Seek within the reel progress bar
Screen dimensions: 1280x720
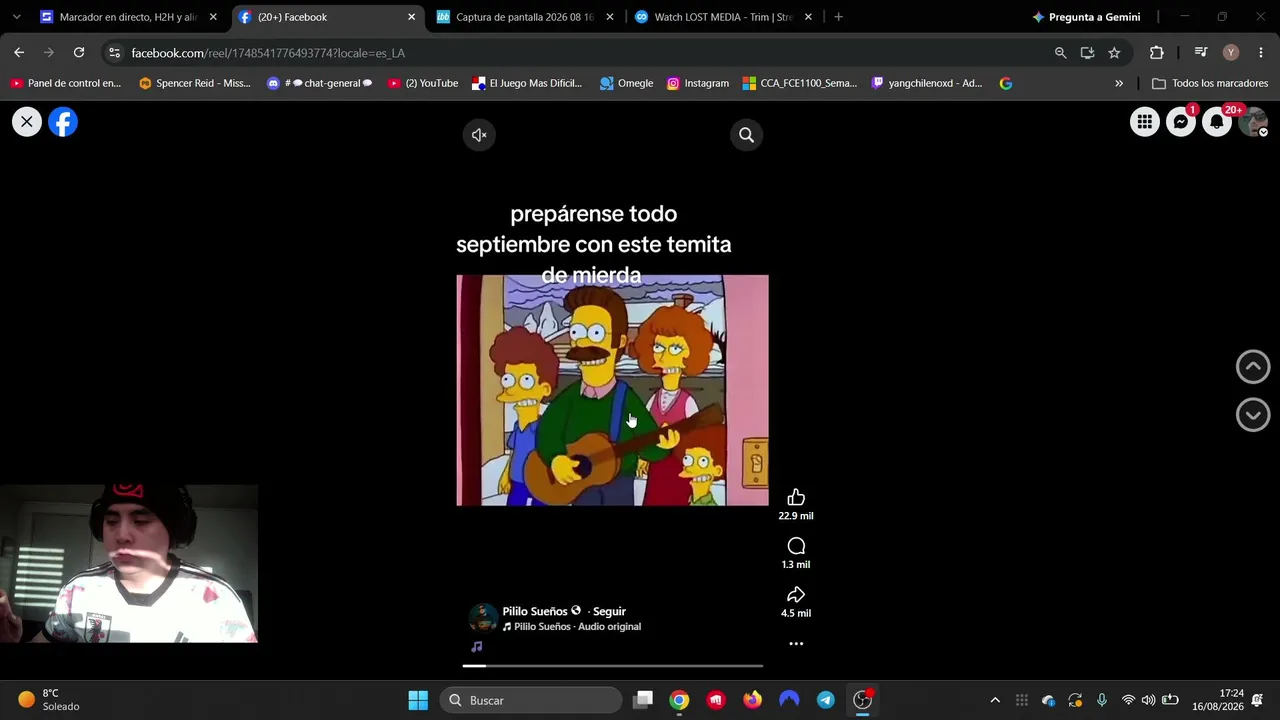tap(612, 665)
